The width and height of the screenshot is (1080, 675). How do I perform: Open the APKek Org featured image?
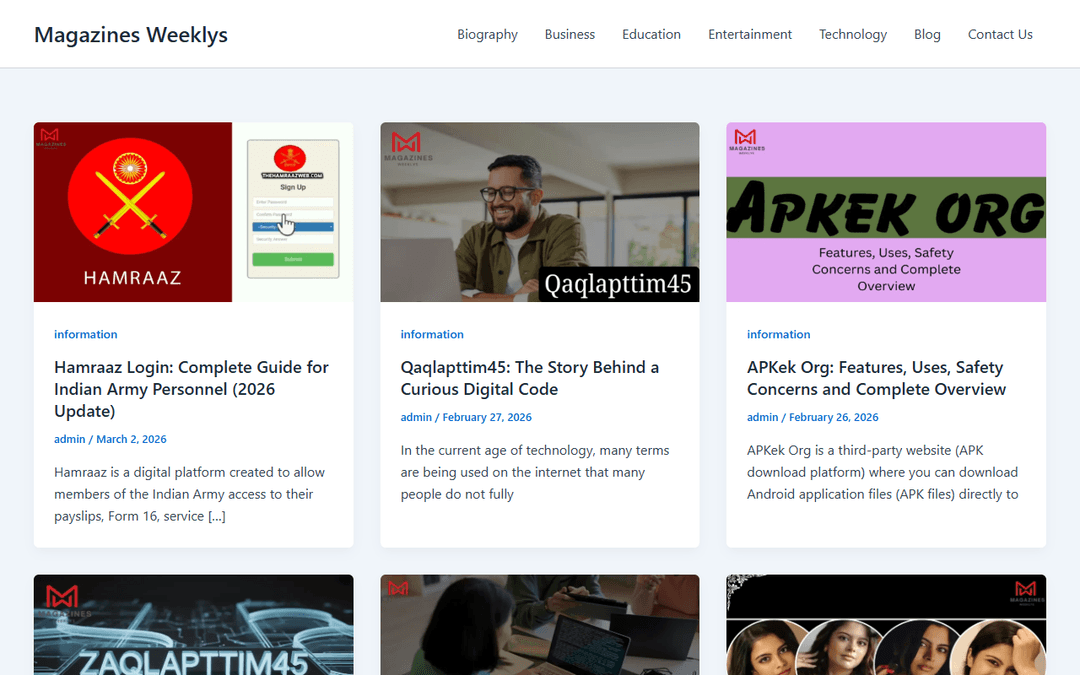886,212
